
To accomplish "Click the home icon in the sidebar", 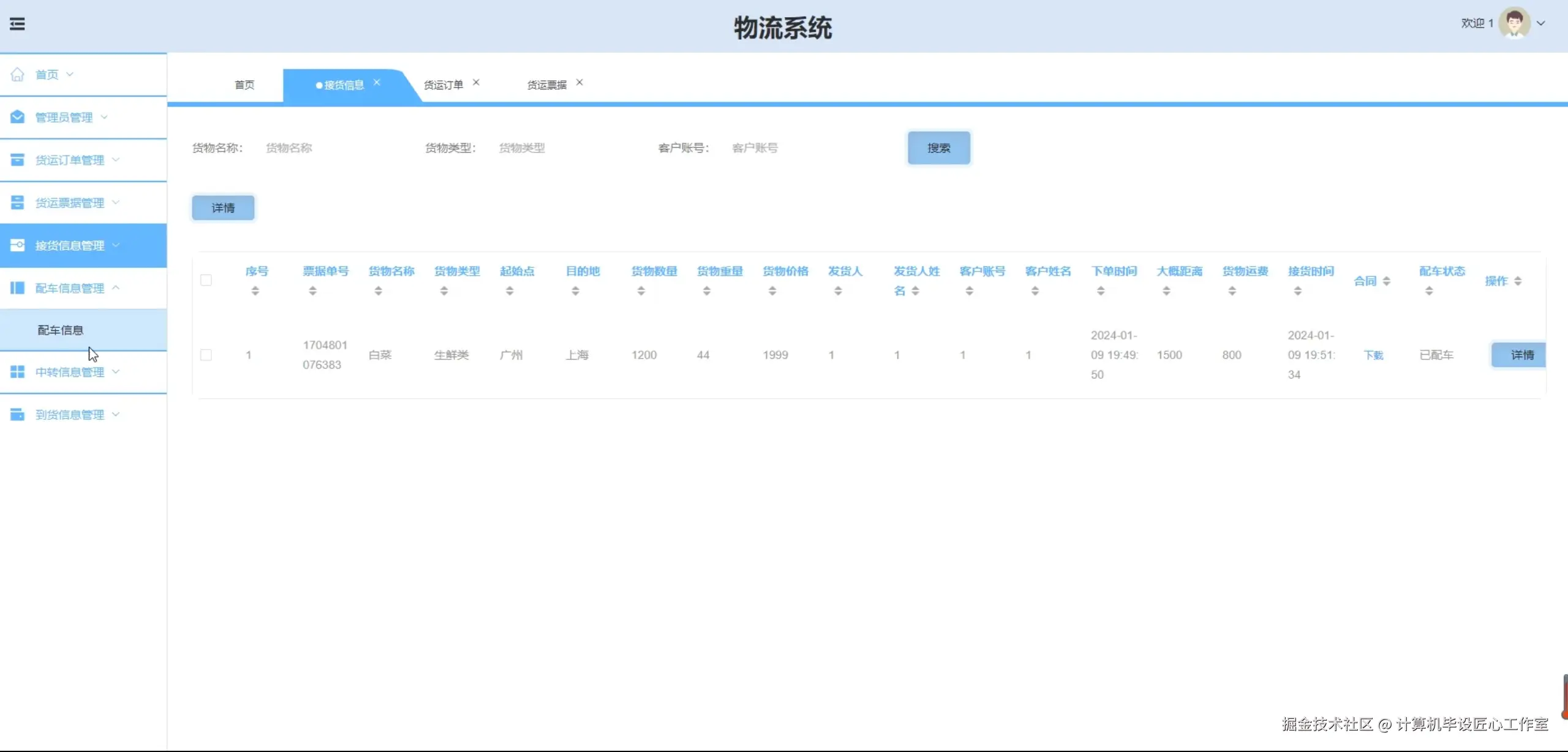I will tap(17, 75).
